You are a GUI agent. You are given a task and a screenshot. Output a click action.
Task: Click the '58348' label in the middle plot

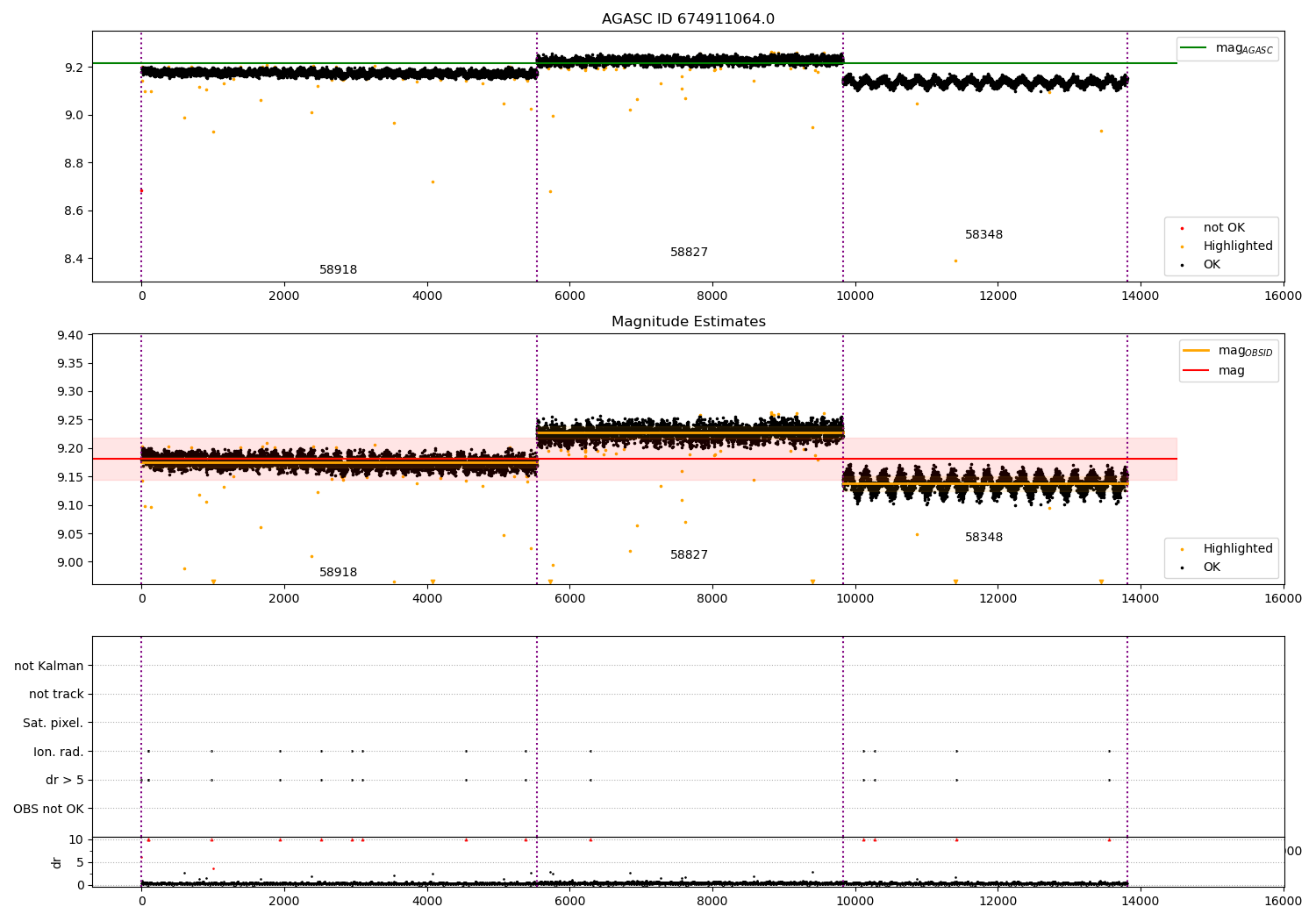pos(983,538)
